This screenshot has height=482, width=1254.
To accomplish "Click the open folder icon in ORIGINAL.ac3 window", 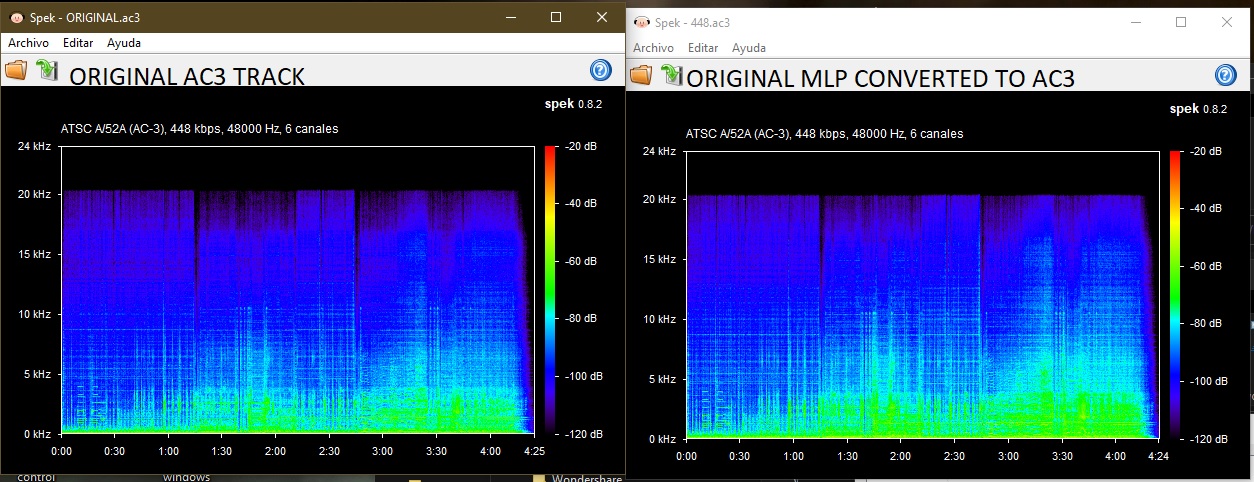I will tap(16, 70).
